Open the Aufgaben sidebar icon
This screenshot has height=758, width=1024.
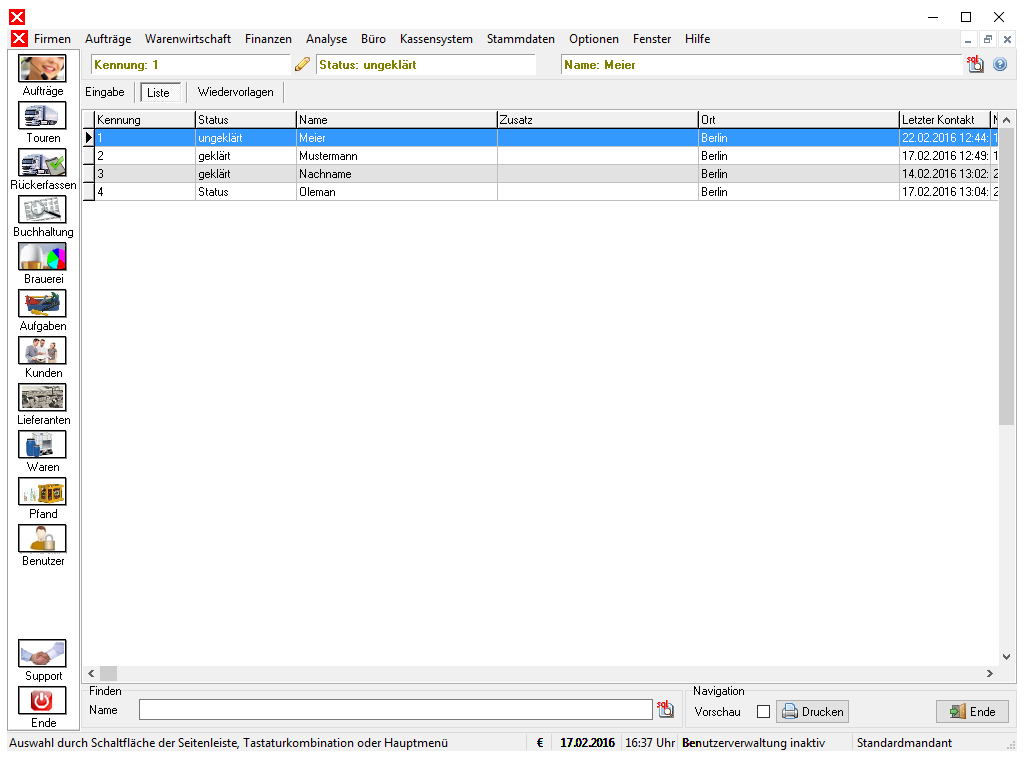42,304
